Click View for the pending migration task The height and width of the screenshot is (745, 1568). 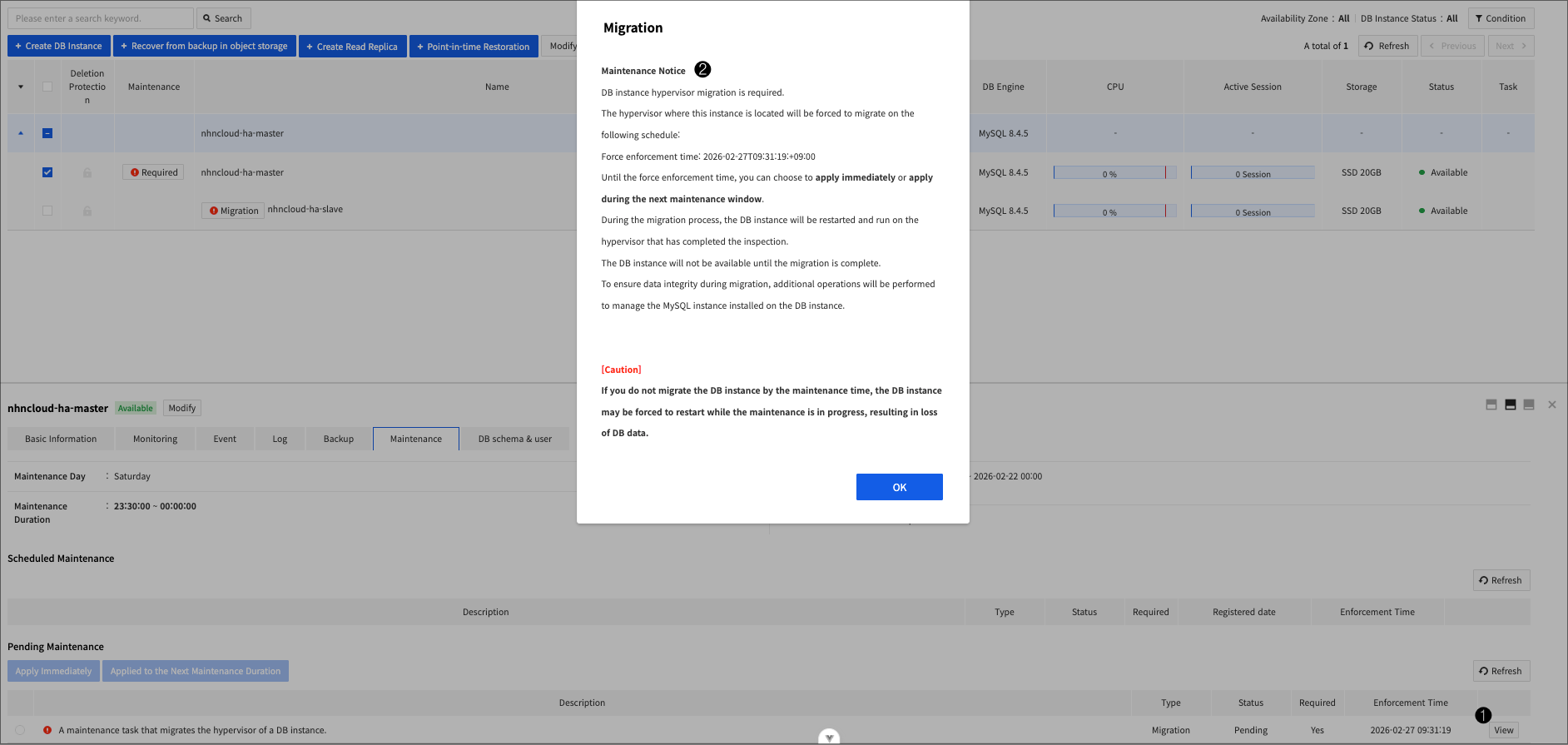tap(1504, 730)
